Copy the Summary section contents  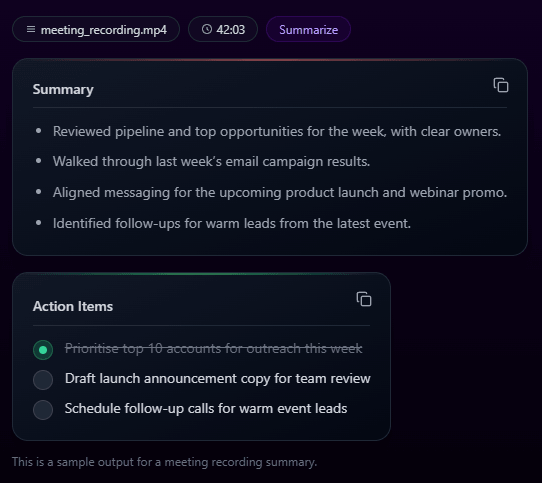point(501,85)
